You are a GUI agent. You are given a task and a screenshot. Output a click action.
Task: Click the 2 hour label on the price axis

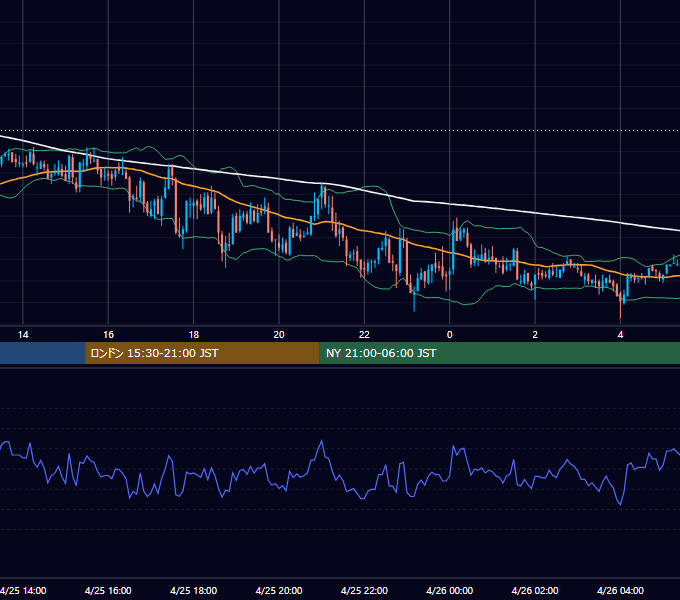[x=535, y=334]
